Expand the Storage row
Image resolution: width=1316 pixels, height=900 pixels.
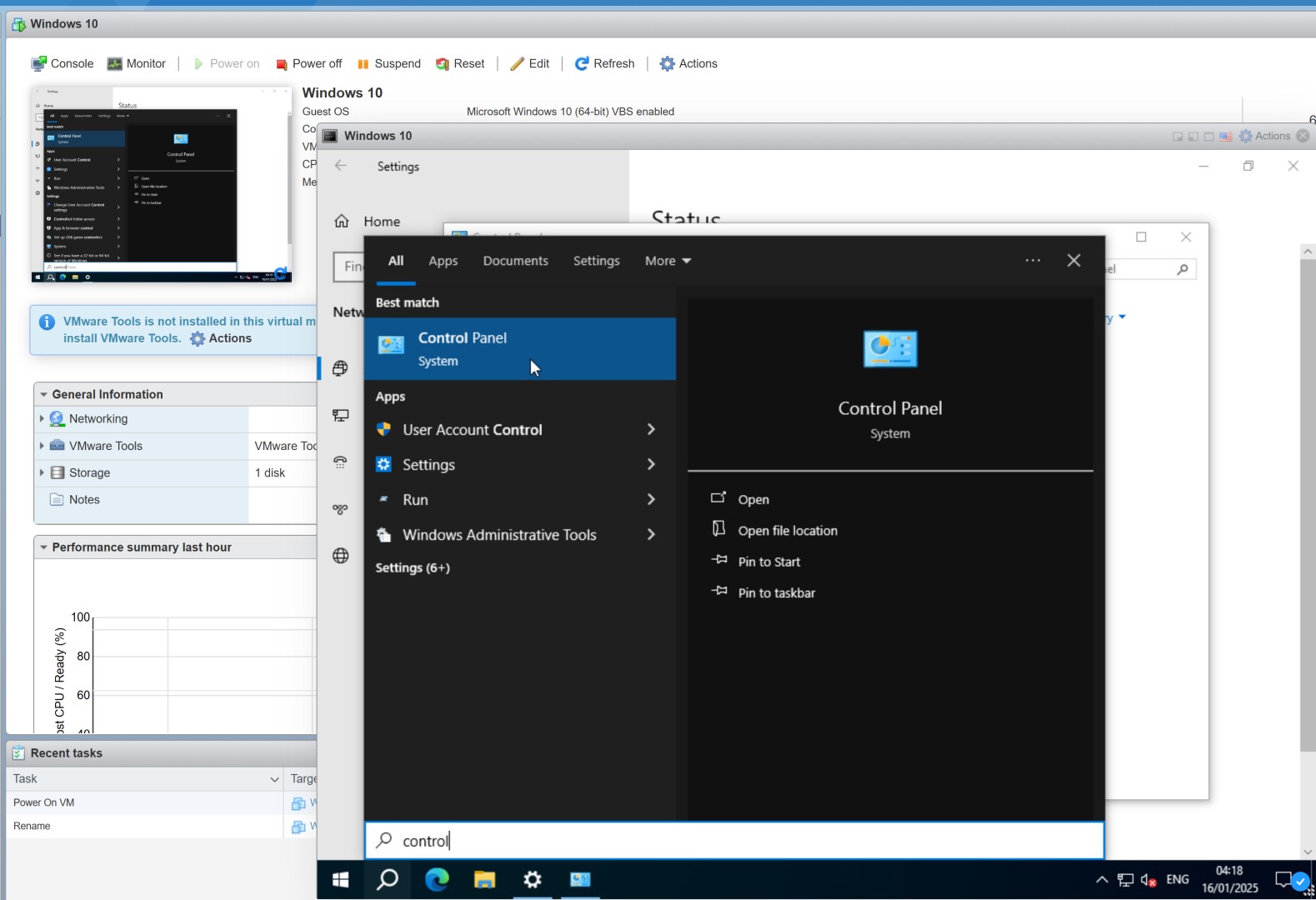[42, 472]
